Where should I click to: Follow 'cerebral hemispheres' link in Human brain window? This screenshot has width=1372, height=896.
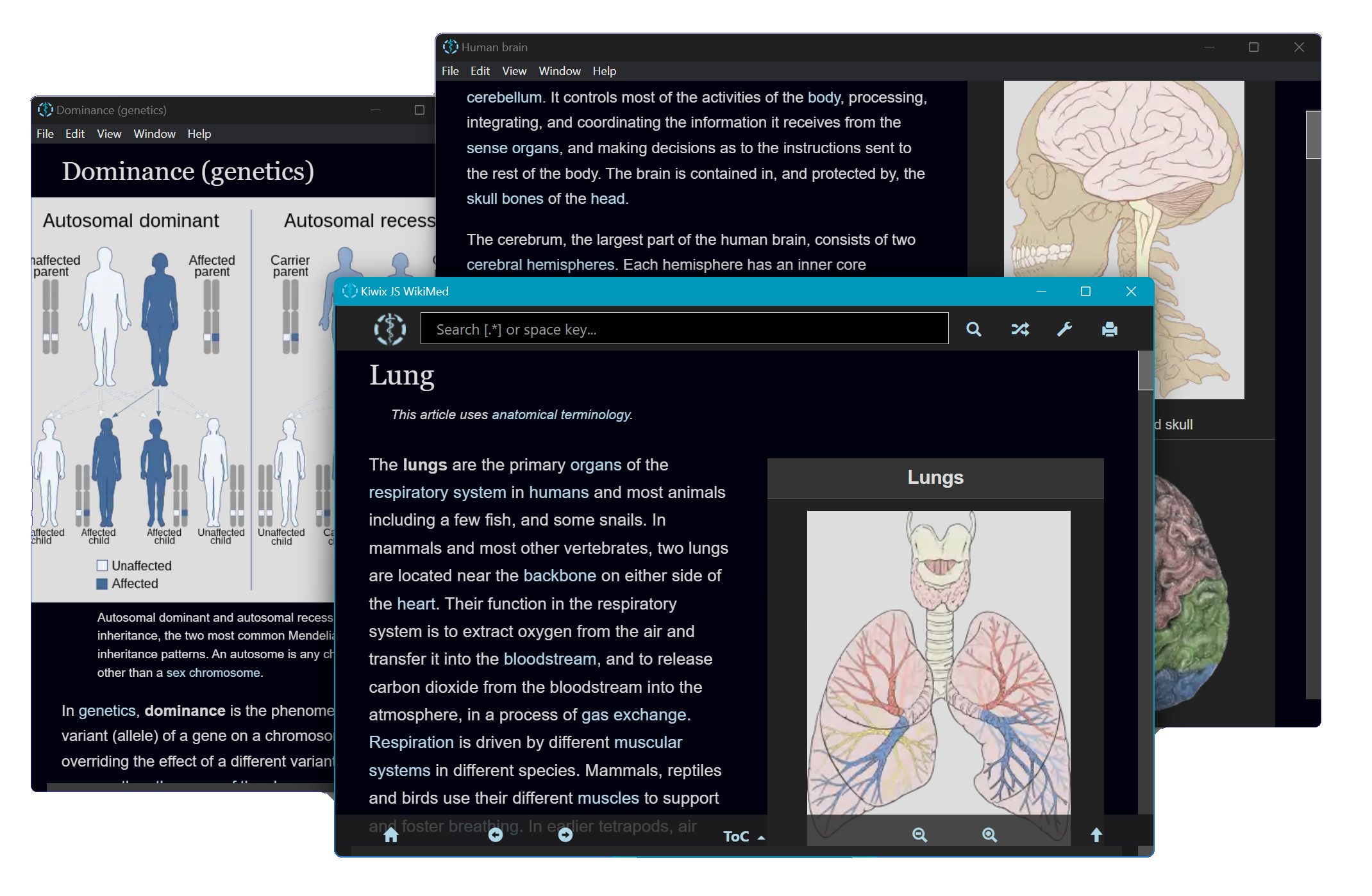(540, 265)
